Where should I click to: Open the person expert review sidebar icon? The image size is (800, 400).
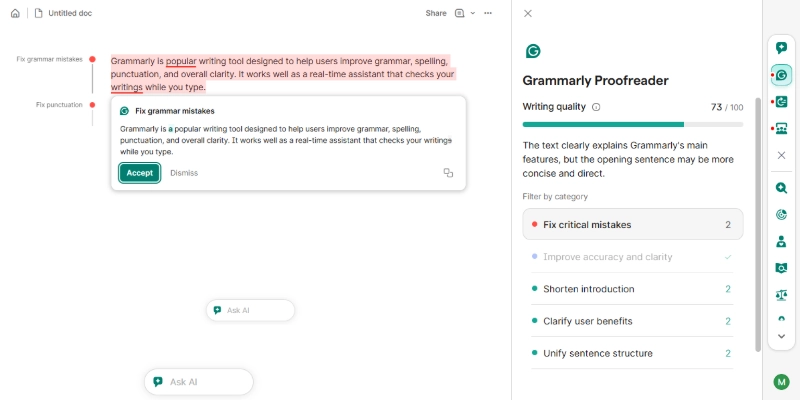[x=781, y=241]
